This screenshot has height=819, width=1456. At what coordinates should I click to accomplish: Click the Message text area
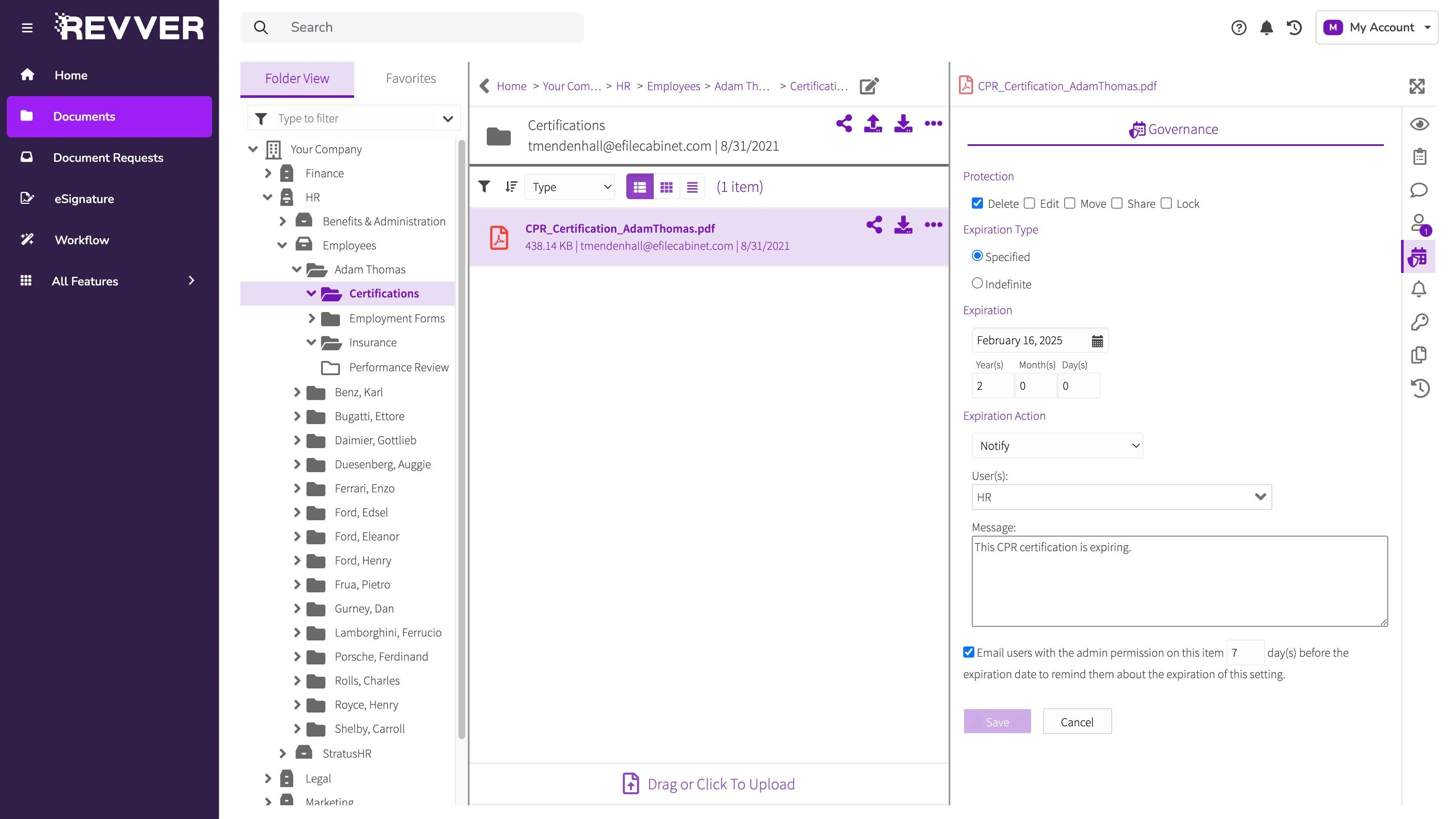tap(1179, 581)
